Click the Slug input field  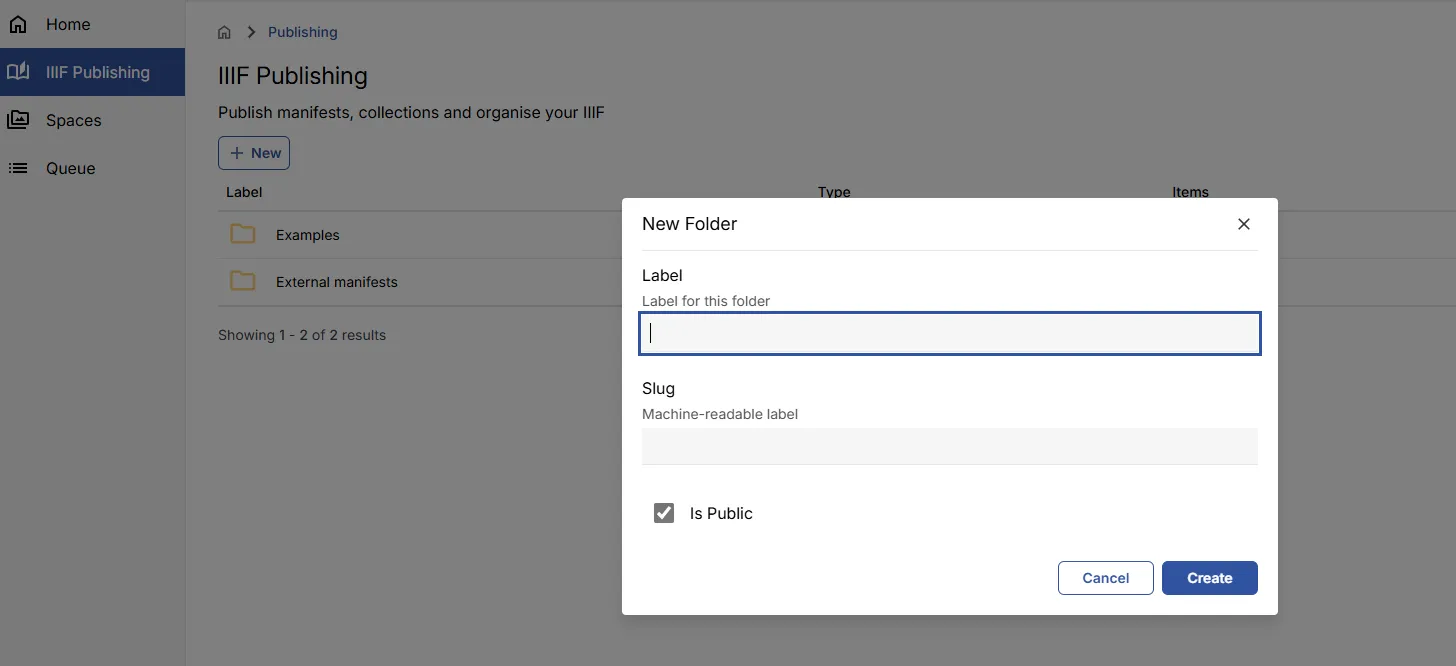point(949,446)
